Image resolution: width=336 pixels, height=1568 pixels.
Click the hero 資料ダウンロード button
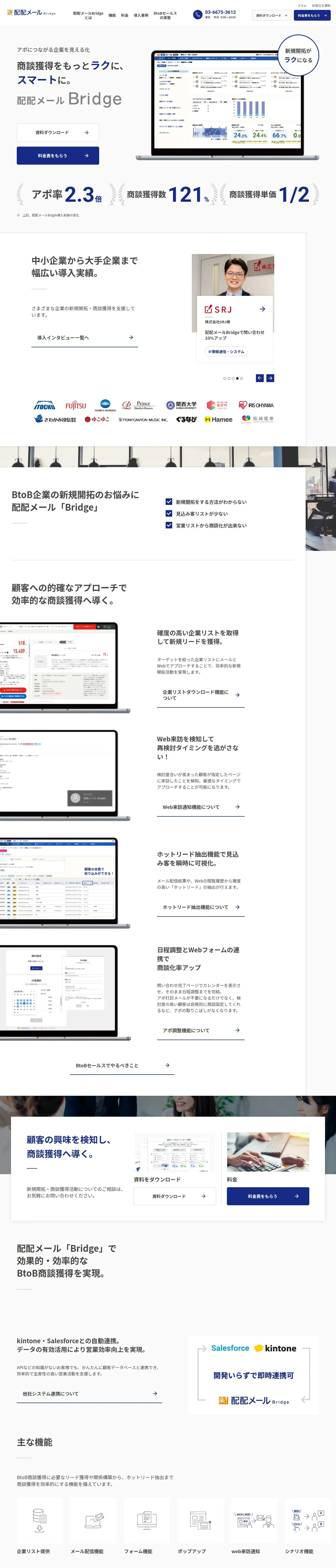[58, 132]
